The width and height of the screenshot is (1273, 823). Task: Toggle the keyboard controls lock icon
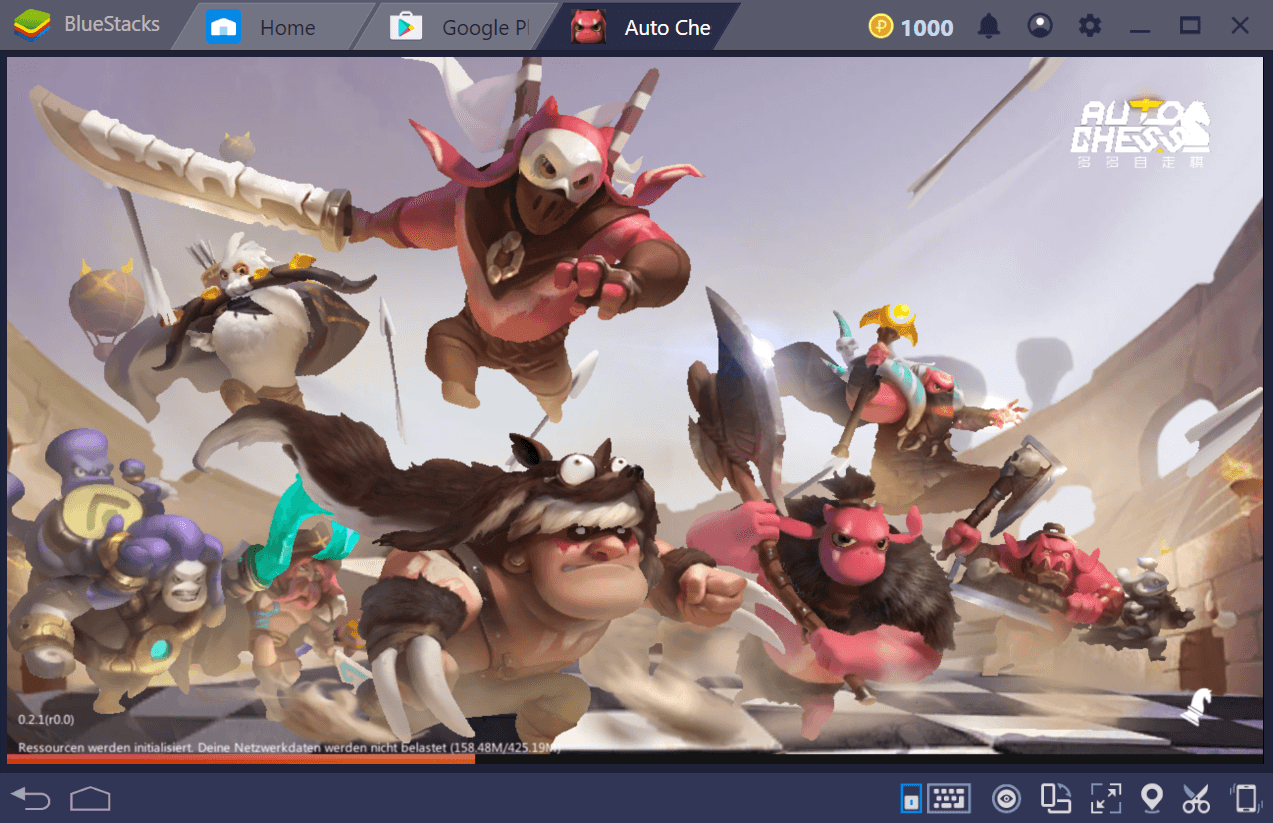[911, 798]
